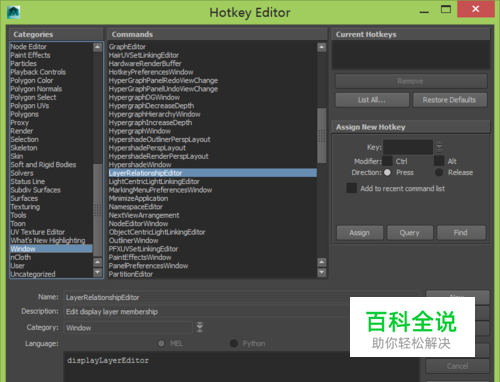This screenshot has width=500, height=382.
Task: Click Commands list bottom scroll down arrow
Action: [322, 272]
